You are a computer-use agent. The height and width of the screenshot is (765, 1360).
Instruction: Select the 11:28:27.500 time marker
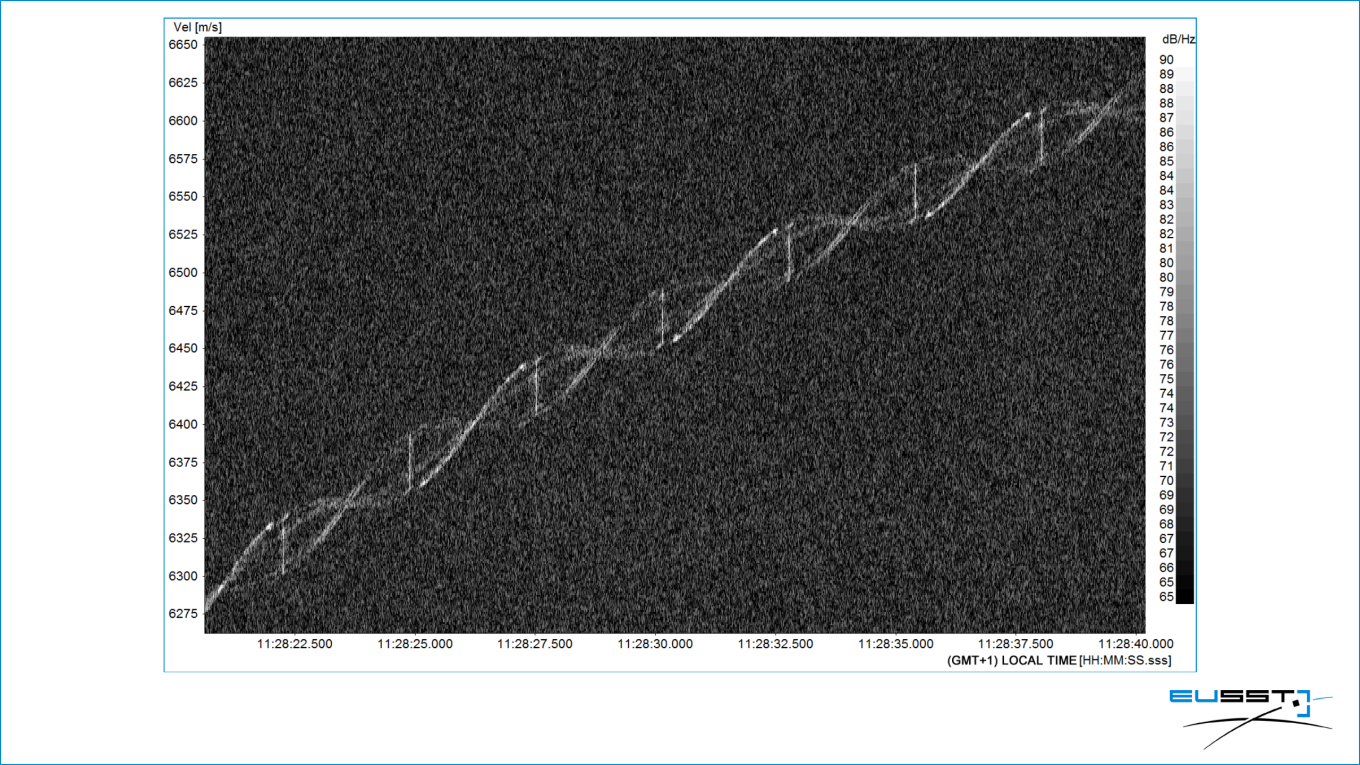pyautogui.click(x=535, y=644)
